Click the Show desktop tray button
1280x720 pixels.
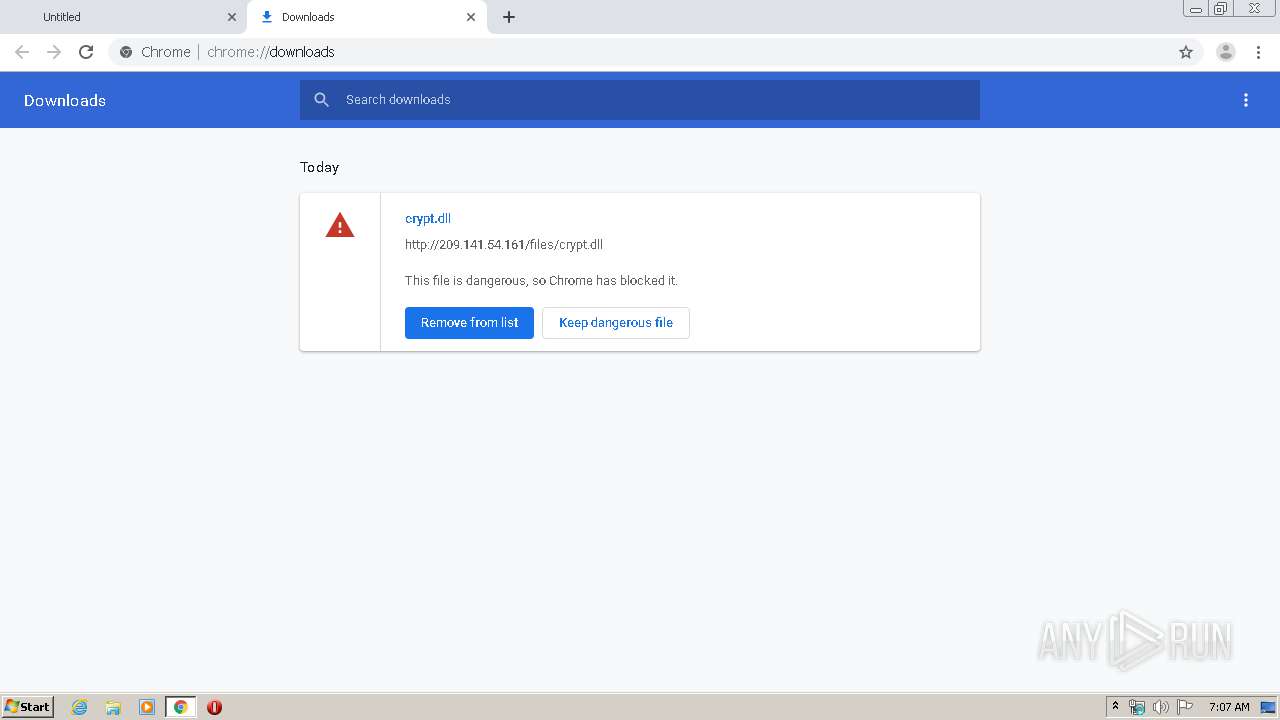[1268, 707]
